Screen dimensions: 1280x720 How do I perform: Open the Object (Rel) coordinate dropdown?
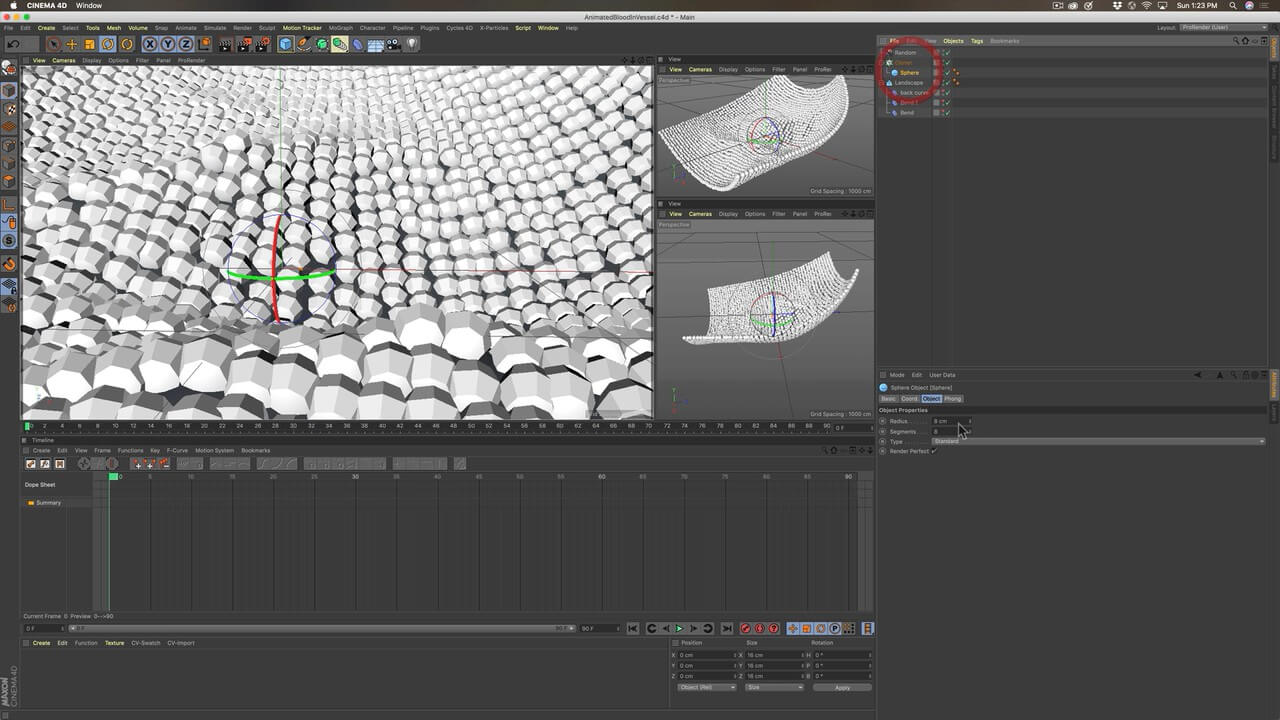[706, 687]
